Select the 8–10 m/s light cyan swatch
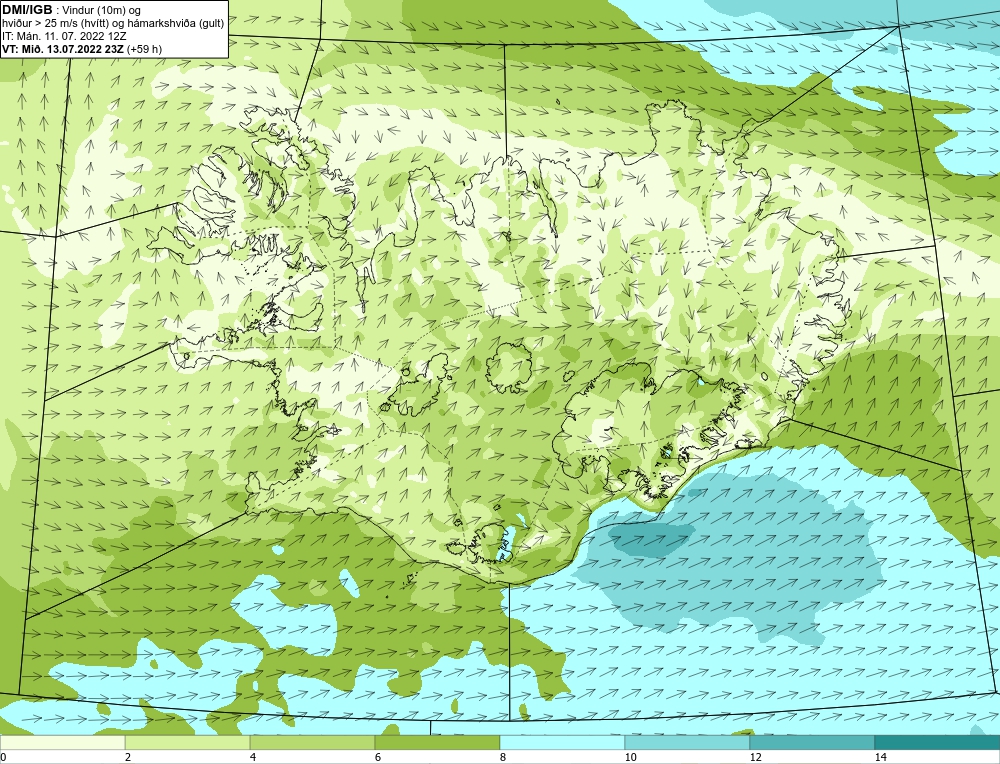 (x=562, y=742)
